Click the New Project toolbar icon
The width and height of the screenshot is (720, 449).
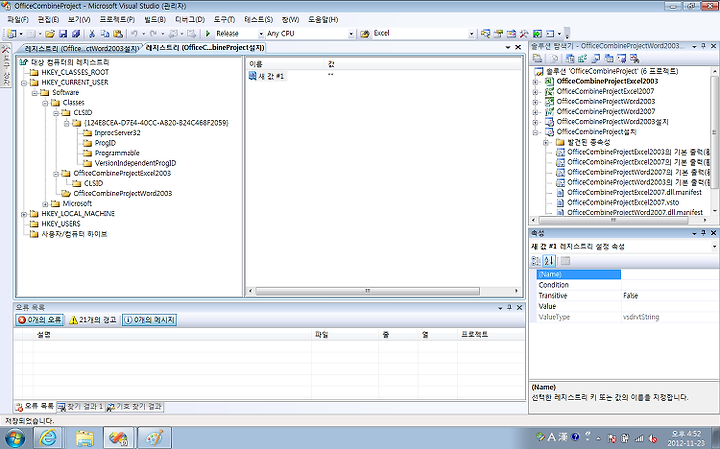(x=12, y=34)
